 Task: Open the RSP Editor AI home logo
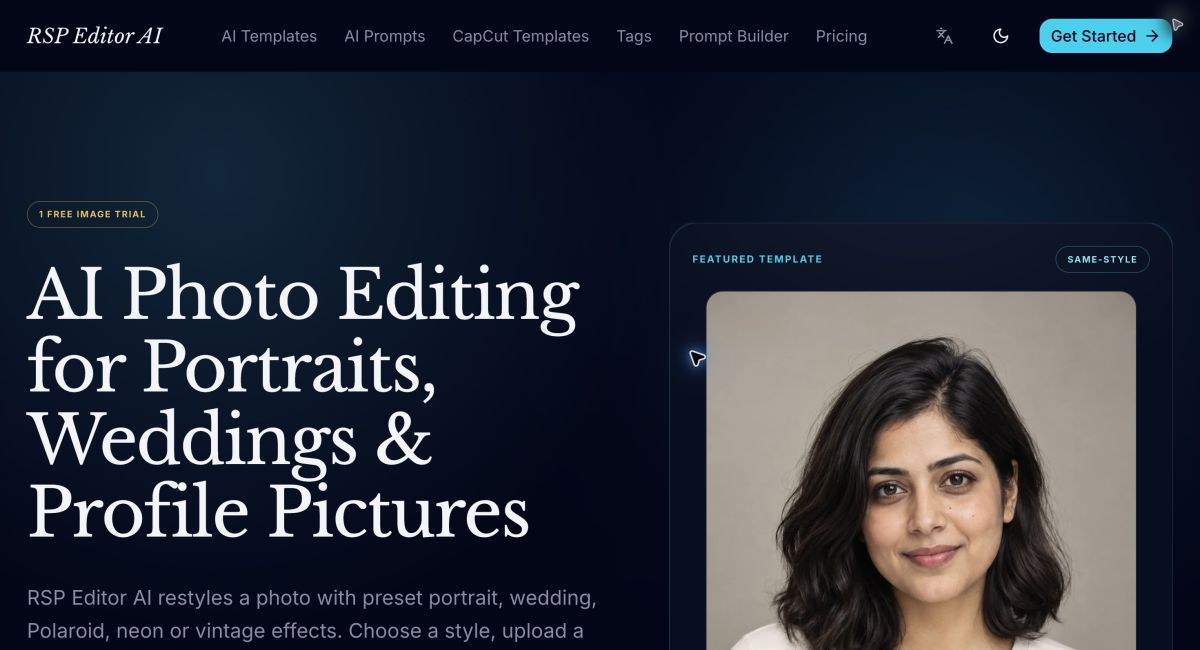tap(94, 36)
